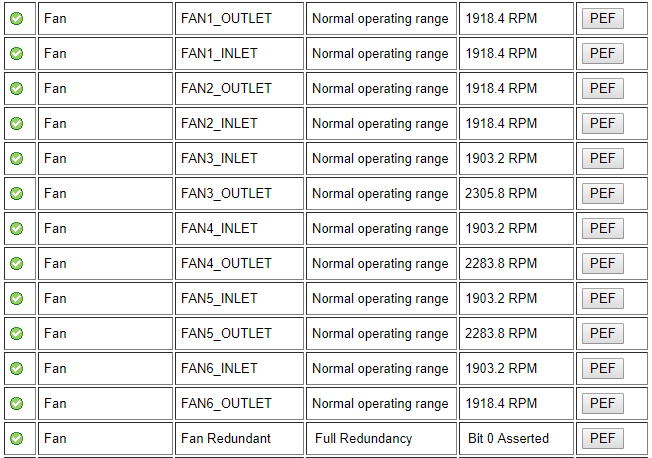Select the Full Redundancy status cell
Image resolution: width=652 pixels, height=458 pixels.
tap(381, 438)
